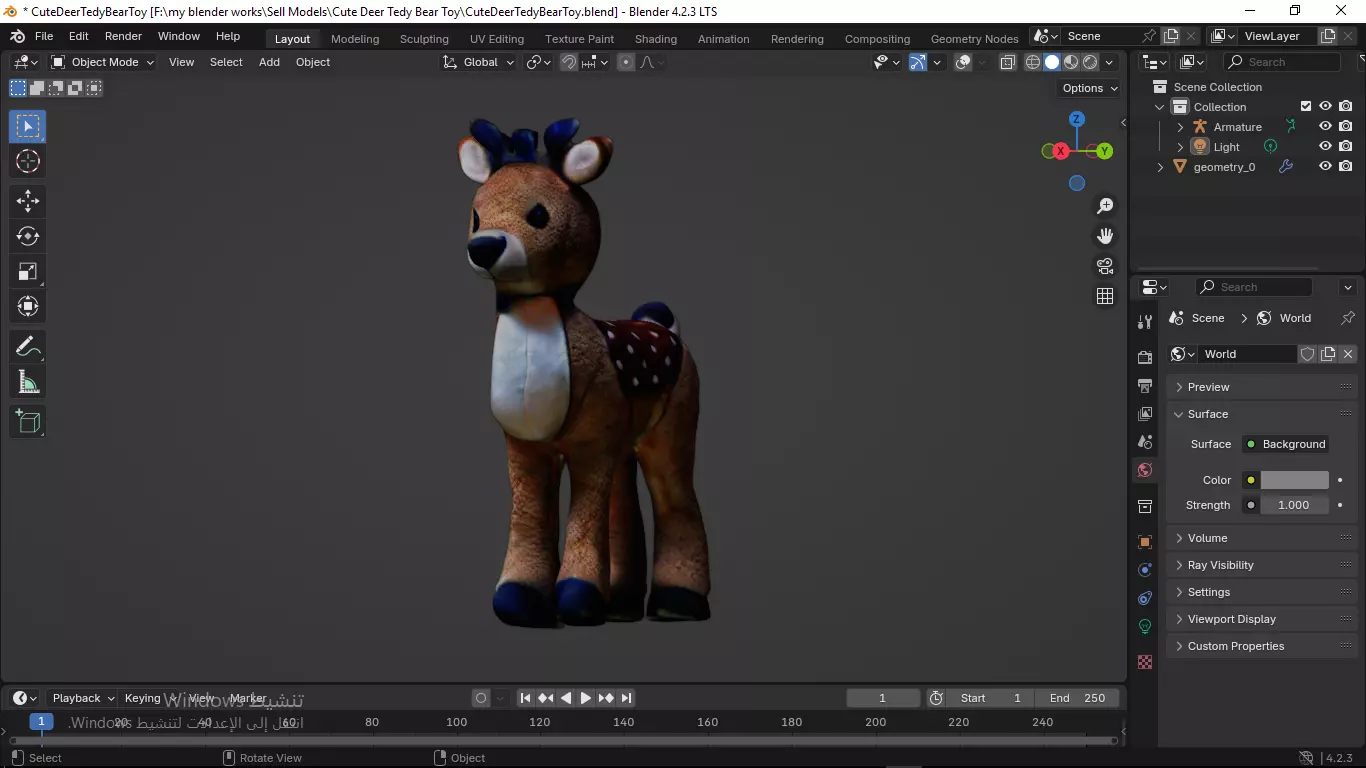Viewport: 1366px width, 768px height.
Task: Click the Z axis on navigation gizmo
Action: coord(1076,119)
